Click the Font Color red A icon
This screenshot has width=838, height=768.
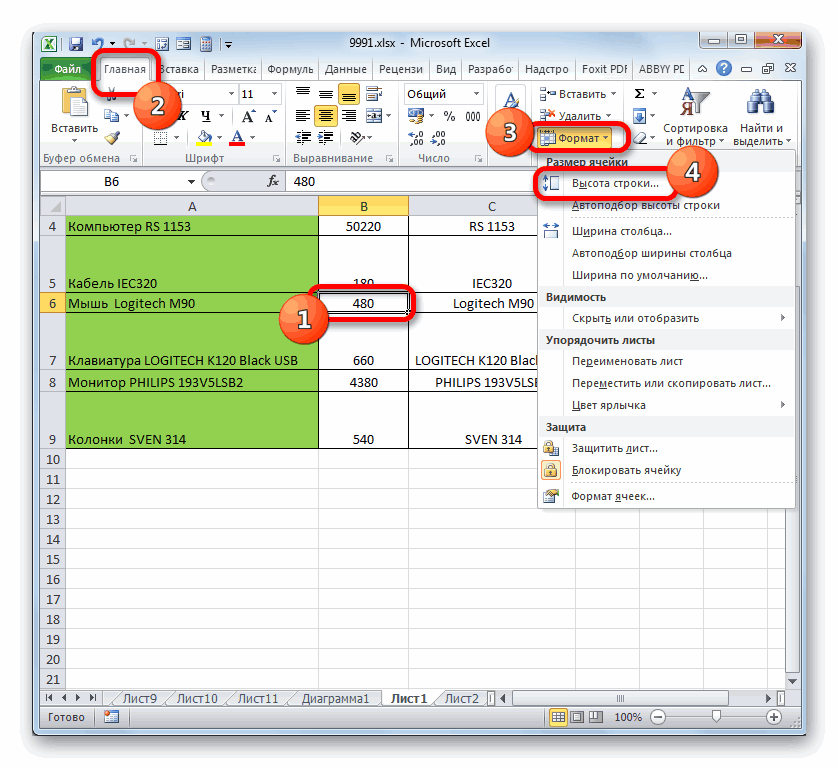coord(237,138)
